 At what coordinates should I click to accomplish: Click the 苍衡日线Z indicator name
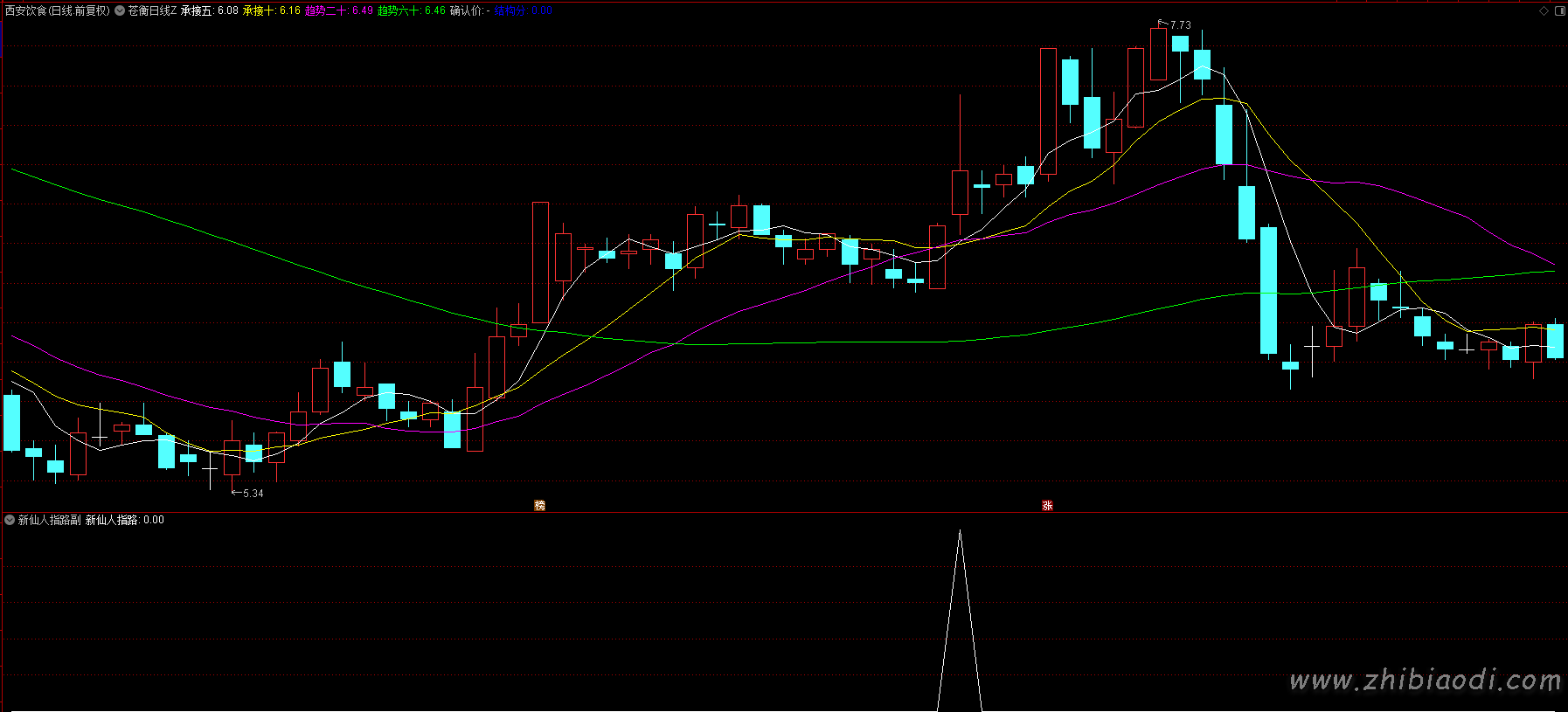pos(152,10)
